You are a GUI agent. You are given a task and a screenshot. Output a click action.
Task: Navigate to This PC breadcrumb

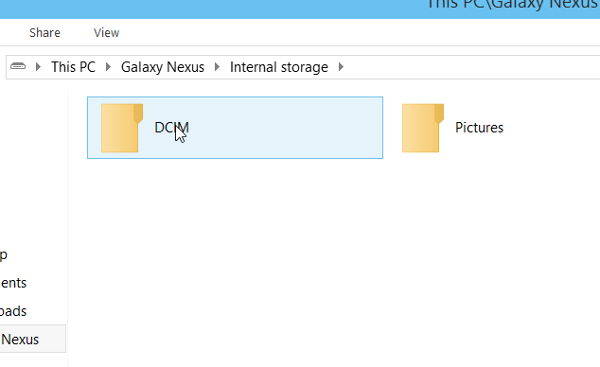[x=73, y=67]
